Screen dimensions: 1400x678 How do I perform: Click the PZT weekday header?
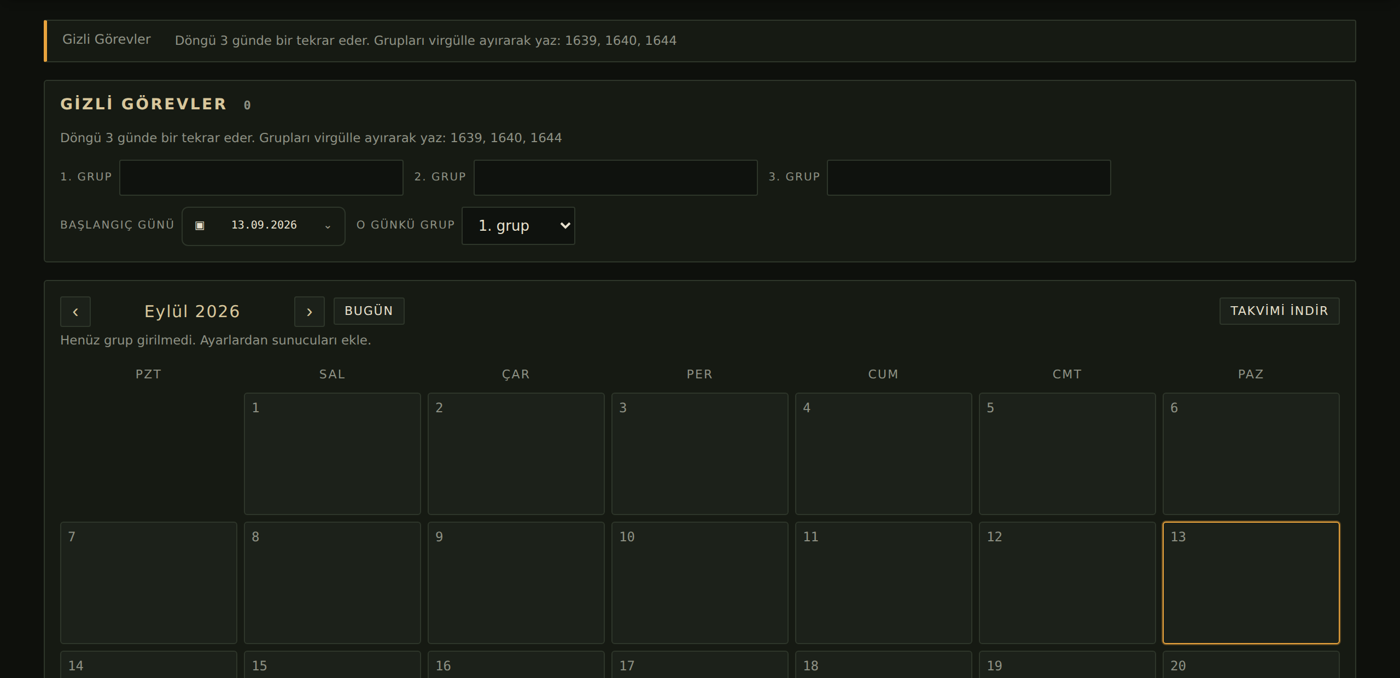click(x=148, y=374)
